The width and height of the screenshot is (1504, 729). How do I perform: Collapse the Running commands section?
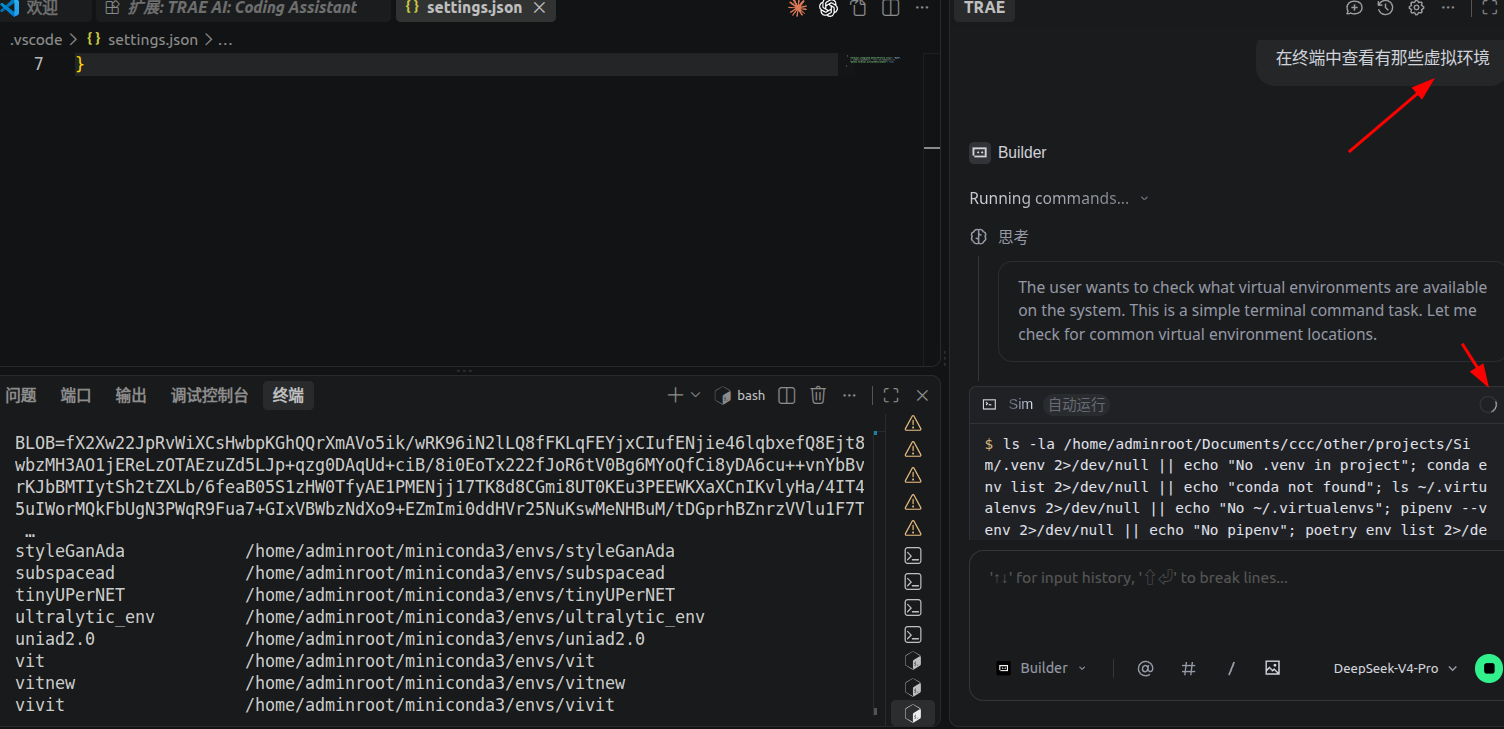pos(1059,199)
